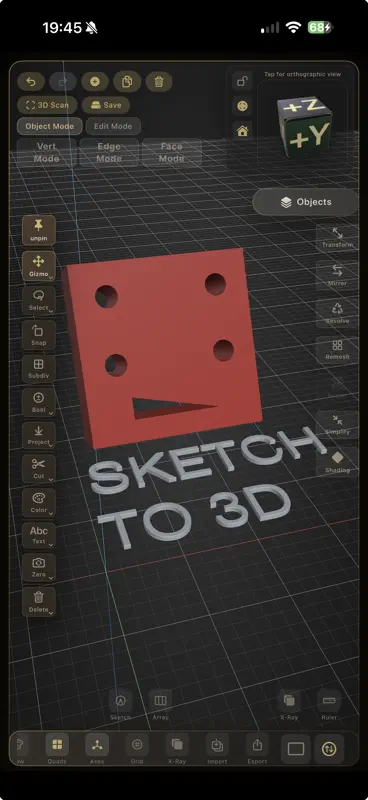Toggle Grid visibility in bottom bar

tap(137, 749)
